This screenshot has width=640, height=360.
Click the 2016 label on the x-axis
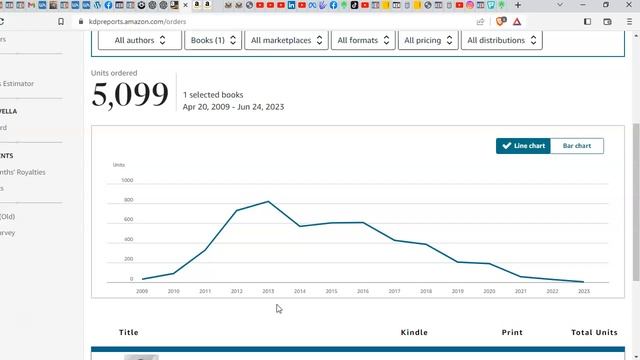click(363, 291)
